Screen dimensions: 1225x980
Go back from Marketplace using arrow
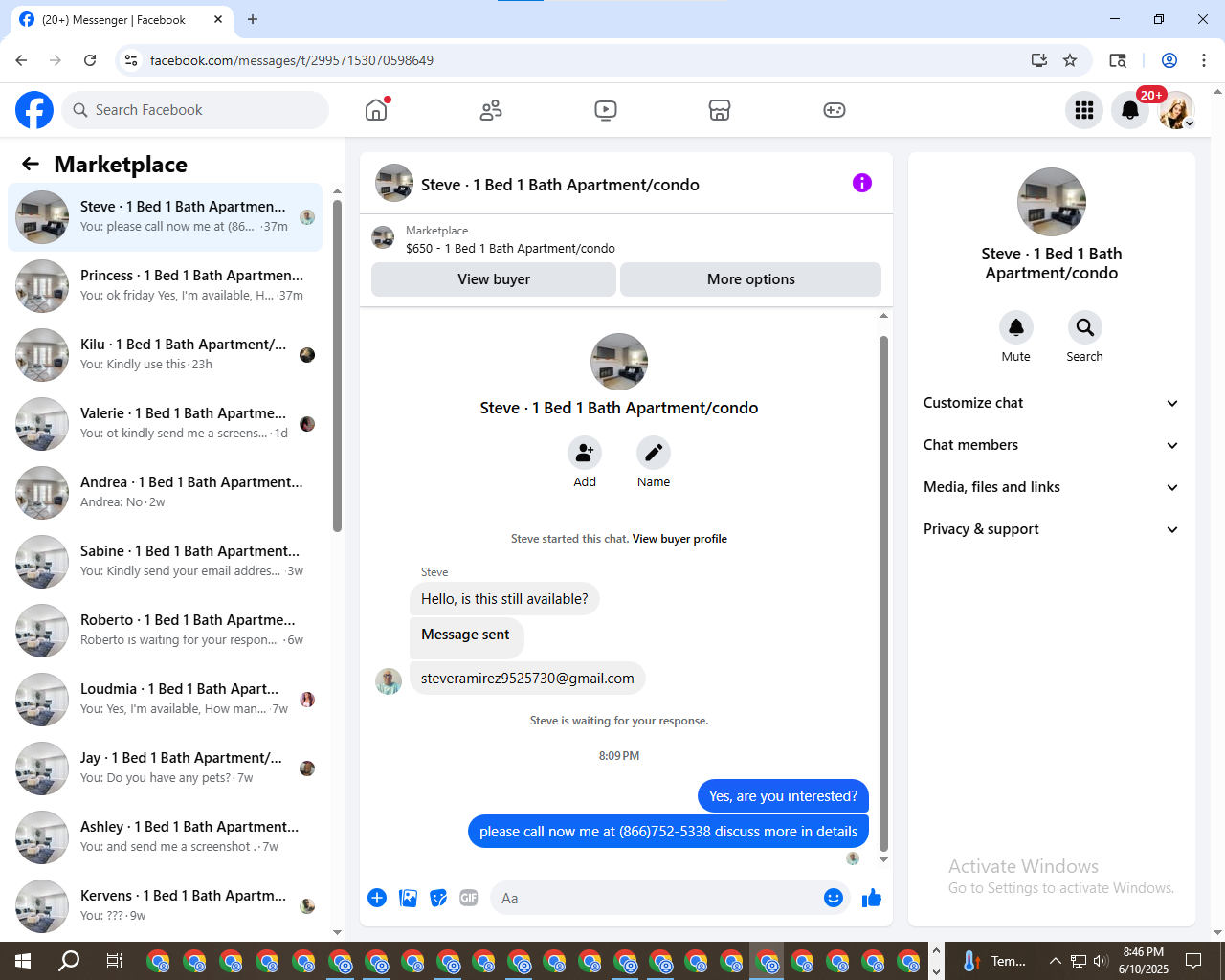(31, 164)
